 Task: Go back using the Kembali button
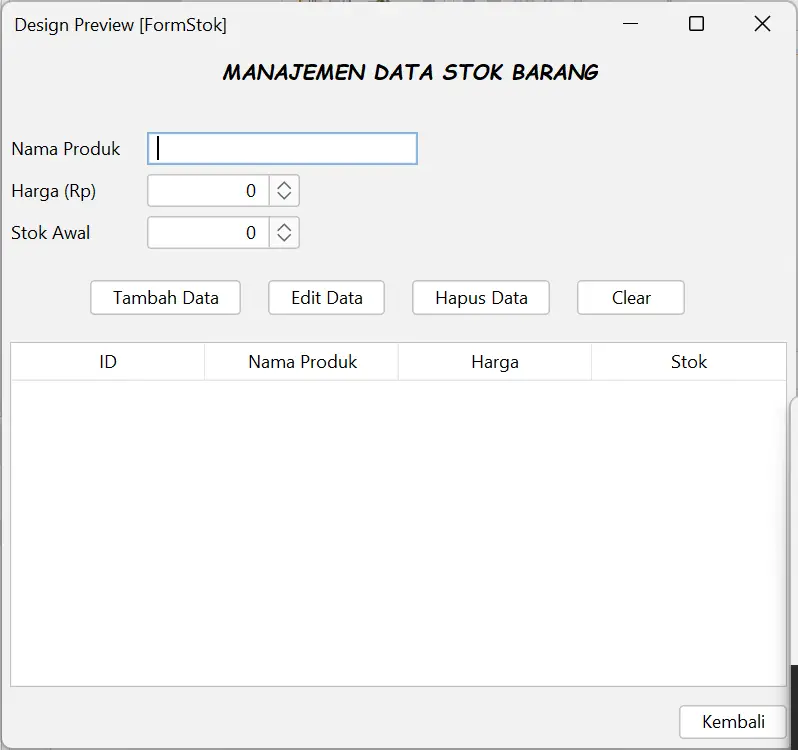pyautogui.click(x=733, y=722)
